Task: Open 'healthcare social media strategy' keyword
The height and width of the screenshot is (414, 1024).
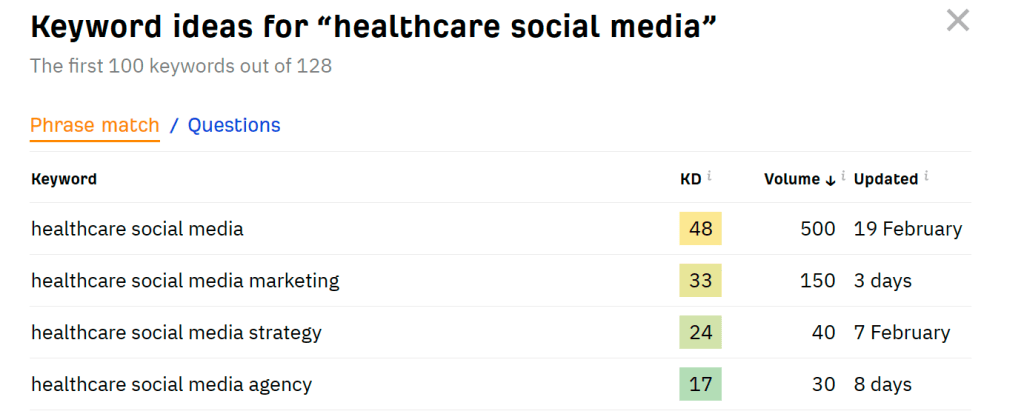Action: (176, 333)
